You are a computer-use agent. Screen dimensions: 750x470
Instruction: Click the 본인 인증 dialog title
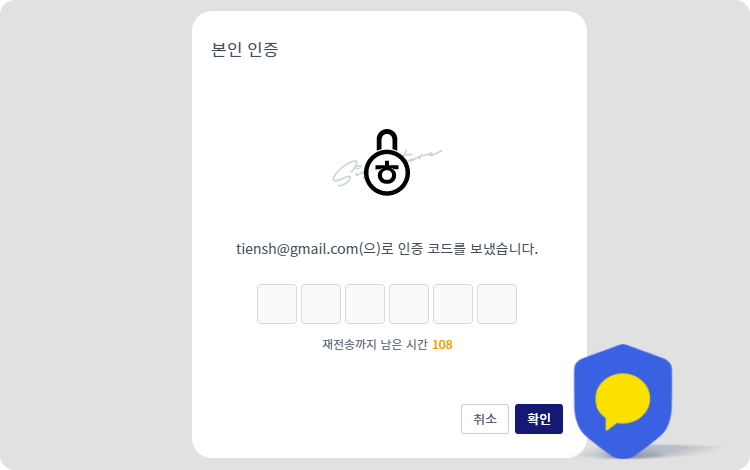[244, 49]
